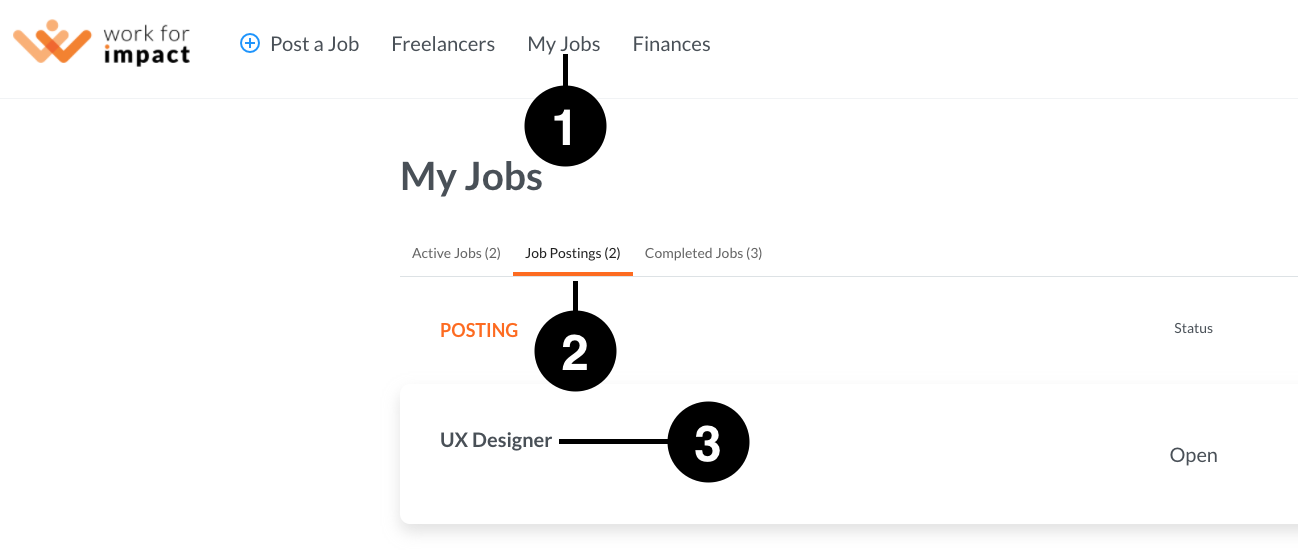Click the Work for Impact logo icon

tap(52, 43)
